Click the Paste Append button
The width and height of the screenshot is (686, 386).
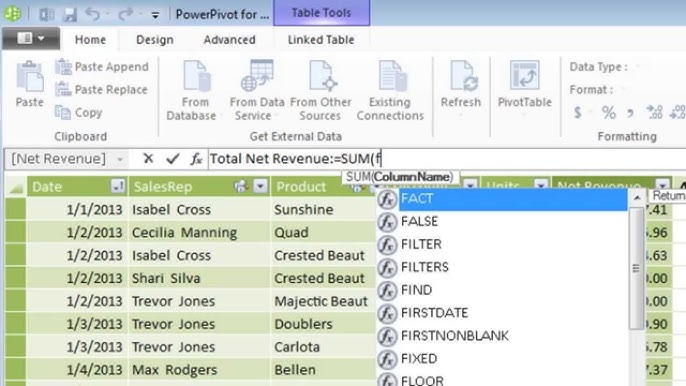(102, 67)
